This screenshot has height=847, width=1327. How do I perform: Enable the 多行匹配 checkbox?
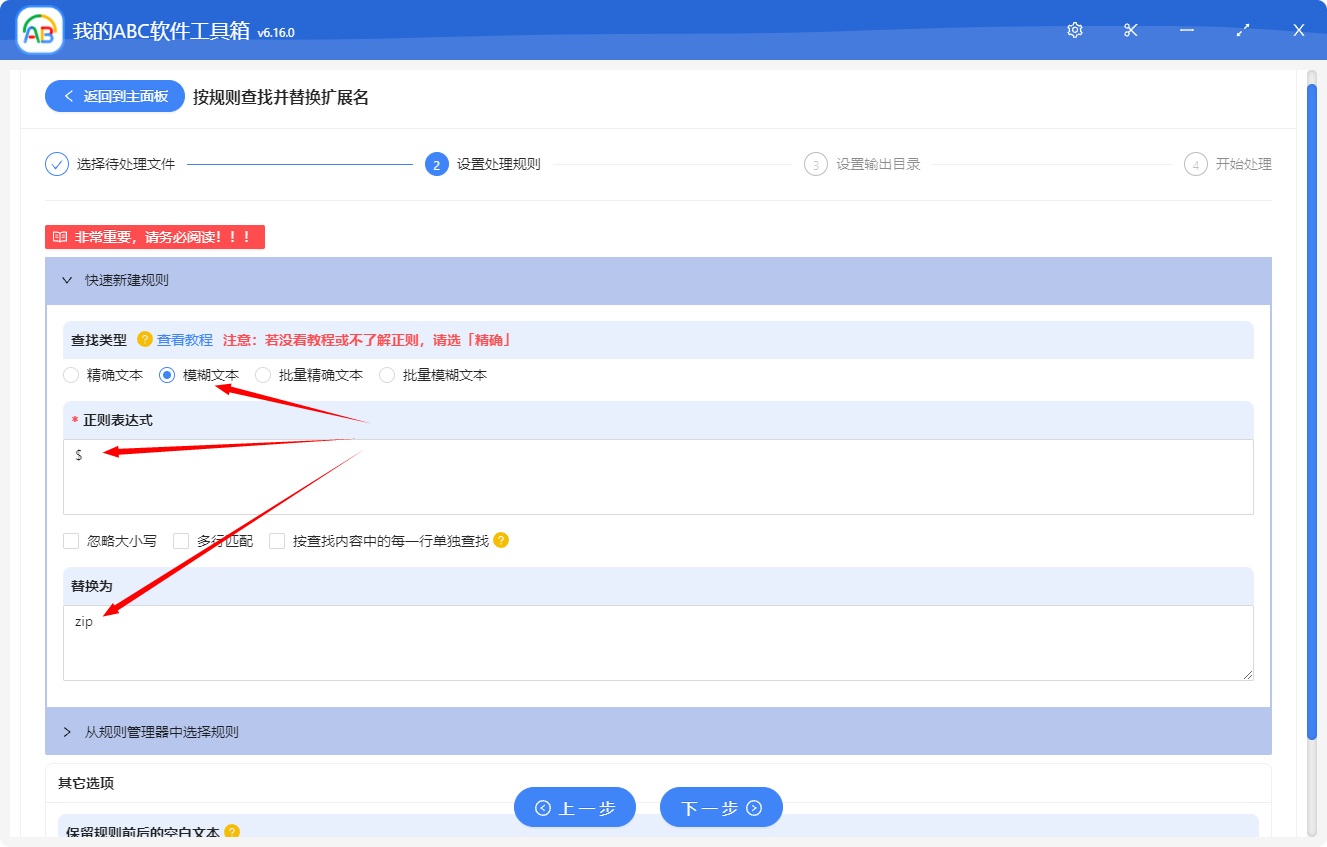[x=181, y=541]
